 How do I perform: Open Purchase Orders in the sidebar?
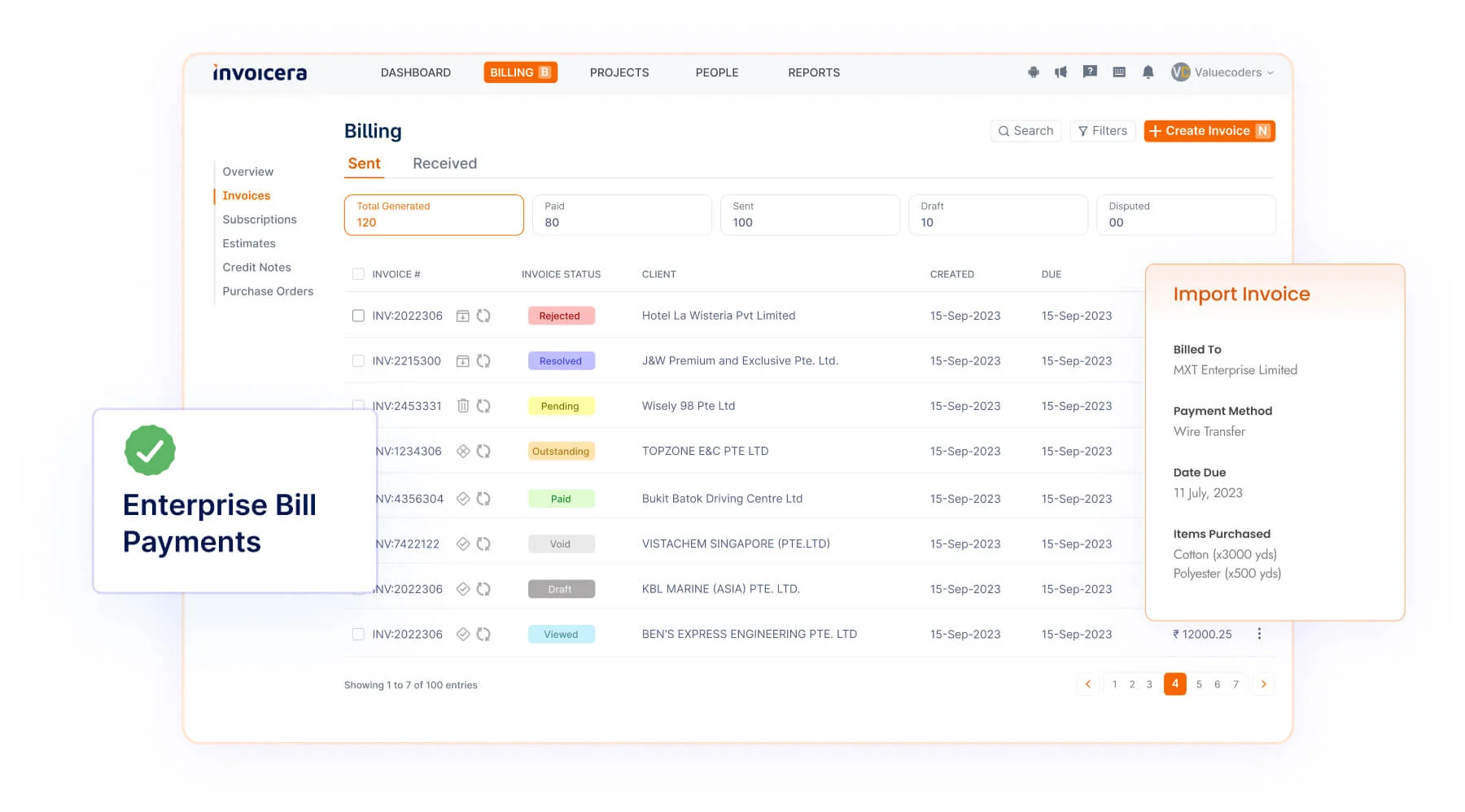tap(268, 291)
